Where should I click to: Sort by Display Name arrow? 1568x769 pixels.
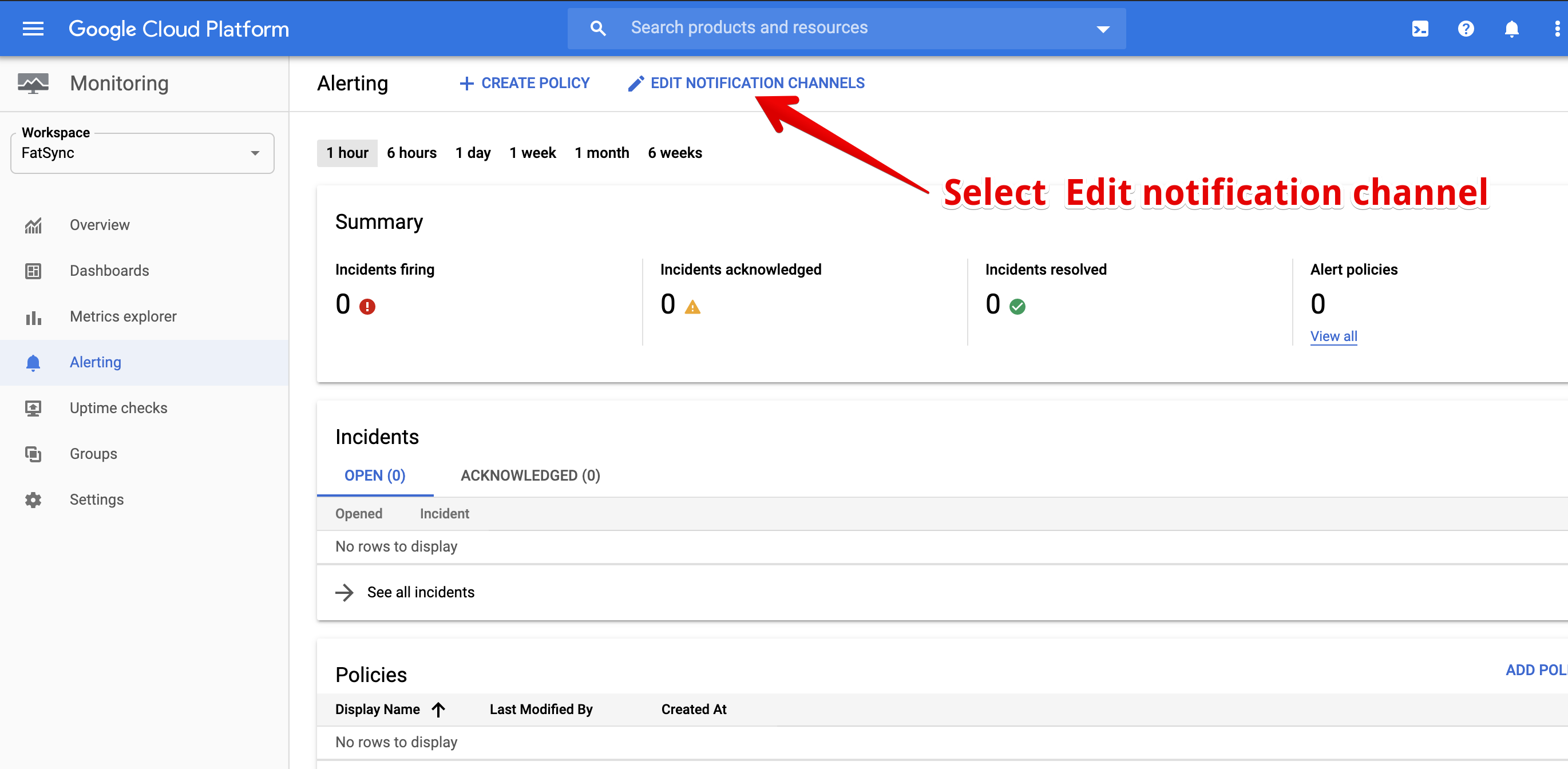pos(438,709)
